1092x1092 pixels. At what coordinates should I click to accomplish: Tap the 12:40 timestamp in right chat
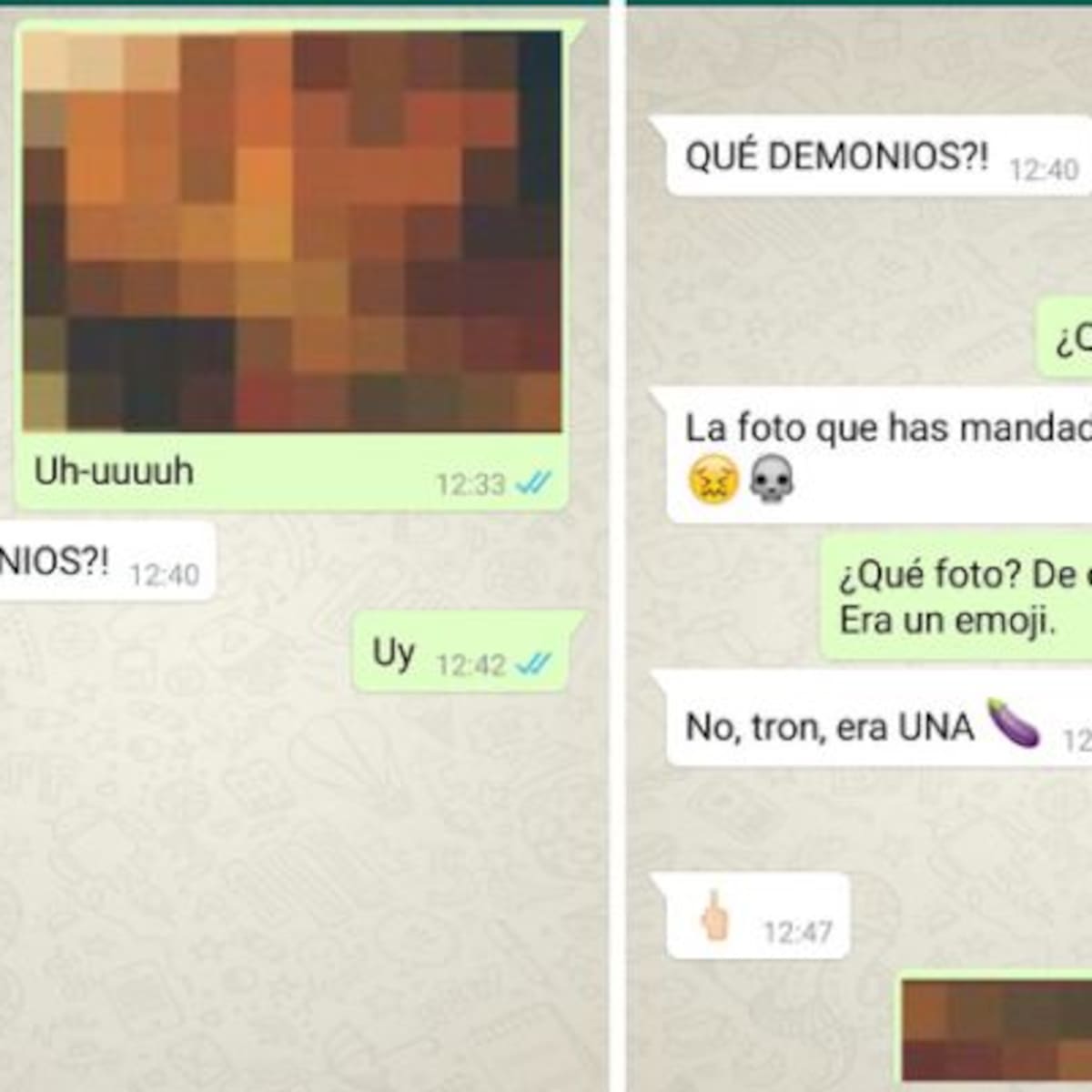coord(1044,170)
